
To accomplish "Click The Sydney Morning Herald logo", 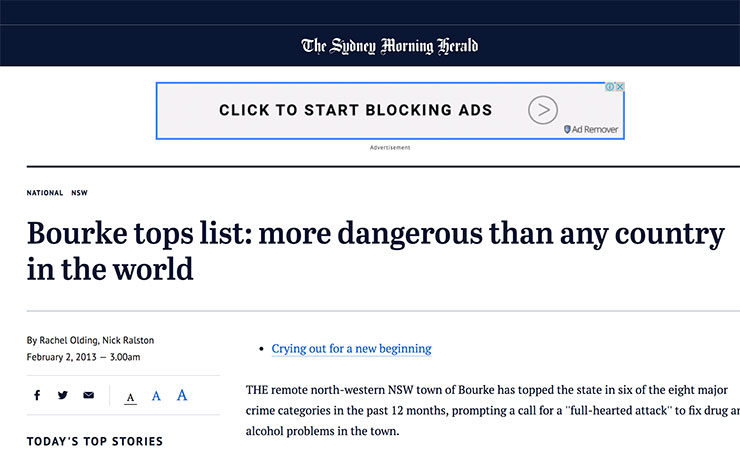I will pyautogui.click(x=389, y=46).
